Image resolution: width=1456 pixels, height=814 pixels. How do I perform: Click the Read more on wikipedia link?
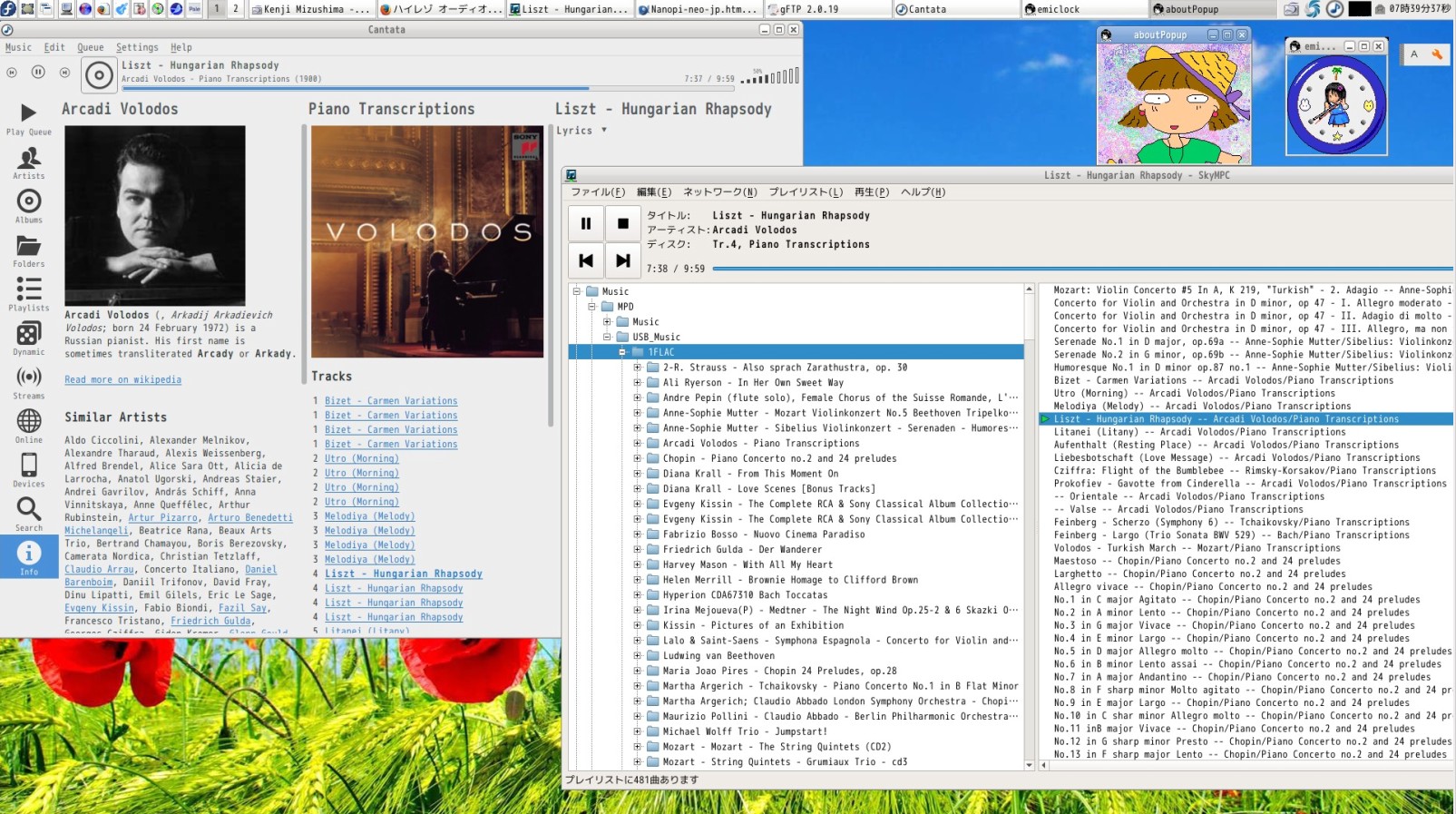pyautogui.click(x=122, y=380)
